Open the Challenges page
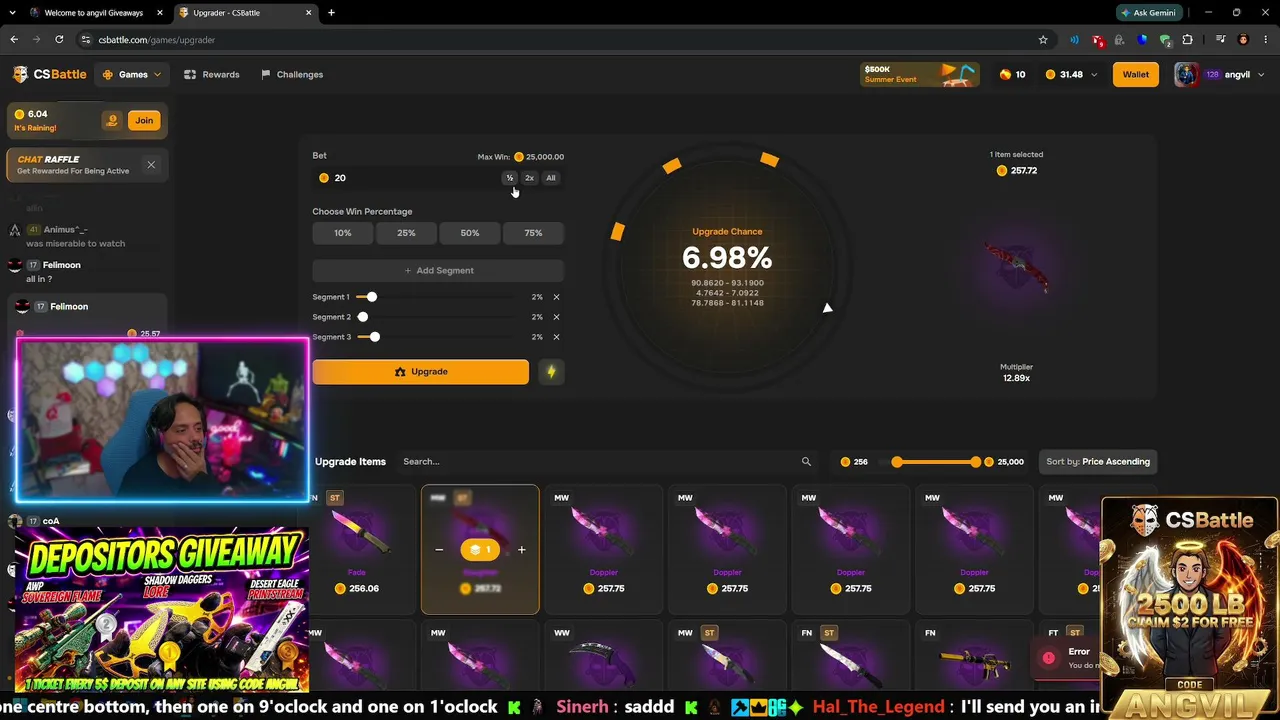Viewport: 1280px width, 720px height. point(292,74)
